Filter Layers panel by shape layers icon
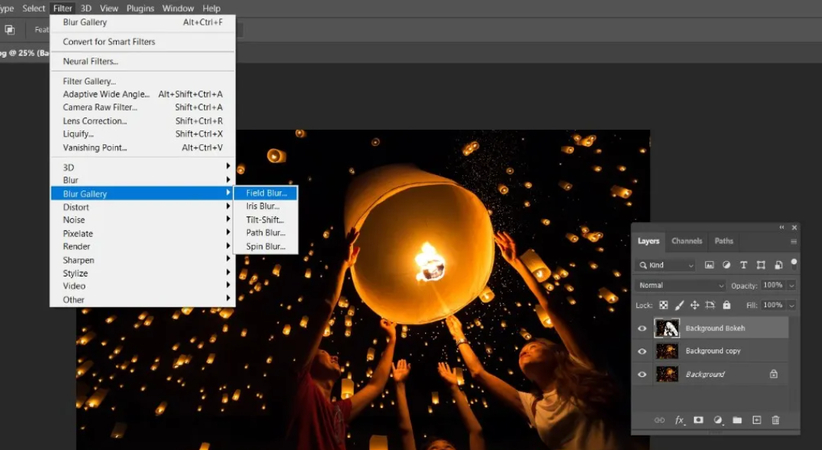 (761, 265)
